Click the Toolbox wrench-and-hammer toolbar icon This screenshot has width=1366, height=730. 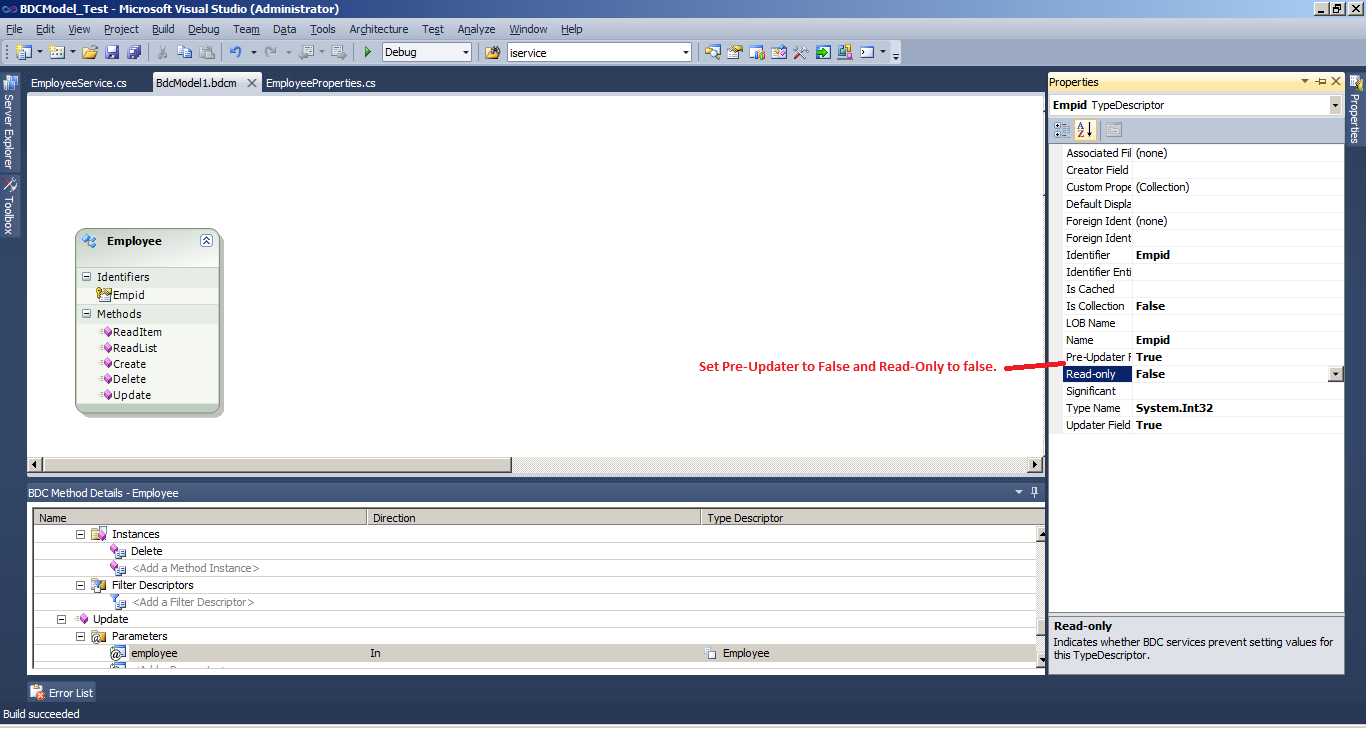[801, 52]
